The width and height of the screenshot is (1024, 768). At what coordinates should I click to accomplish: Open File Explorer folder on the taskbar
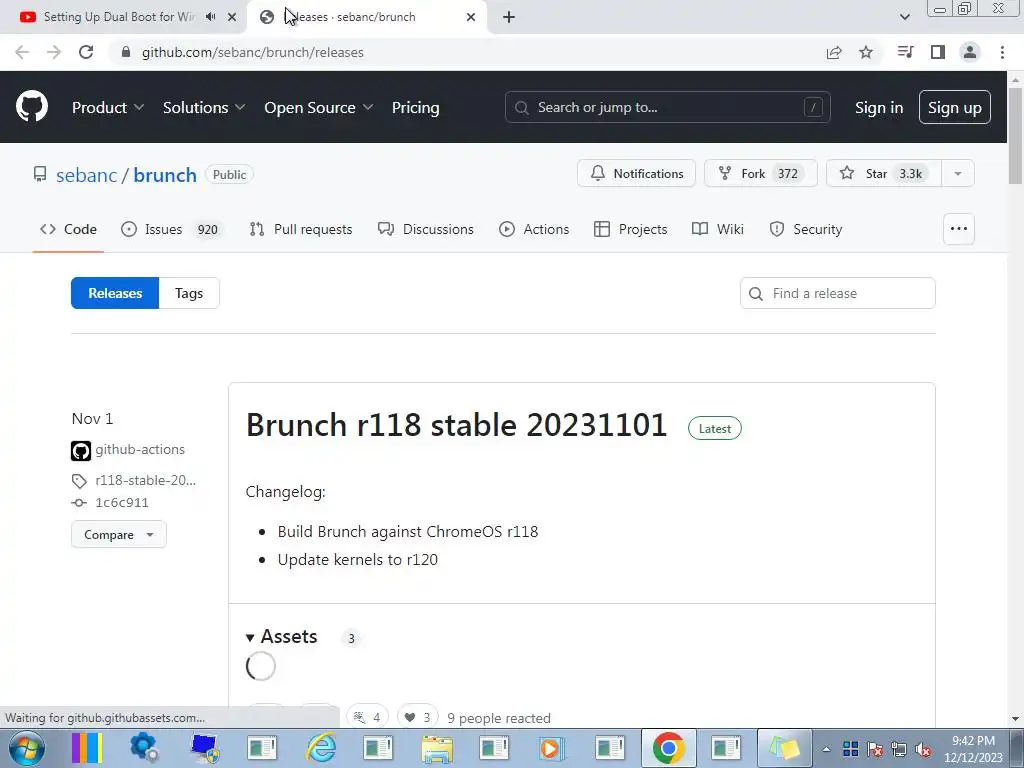tap(437, 748)
